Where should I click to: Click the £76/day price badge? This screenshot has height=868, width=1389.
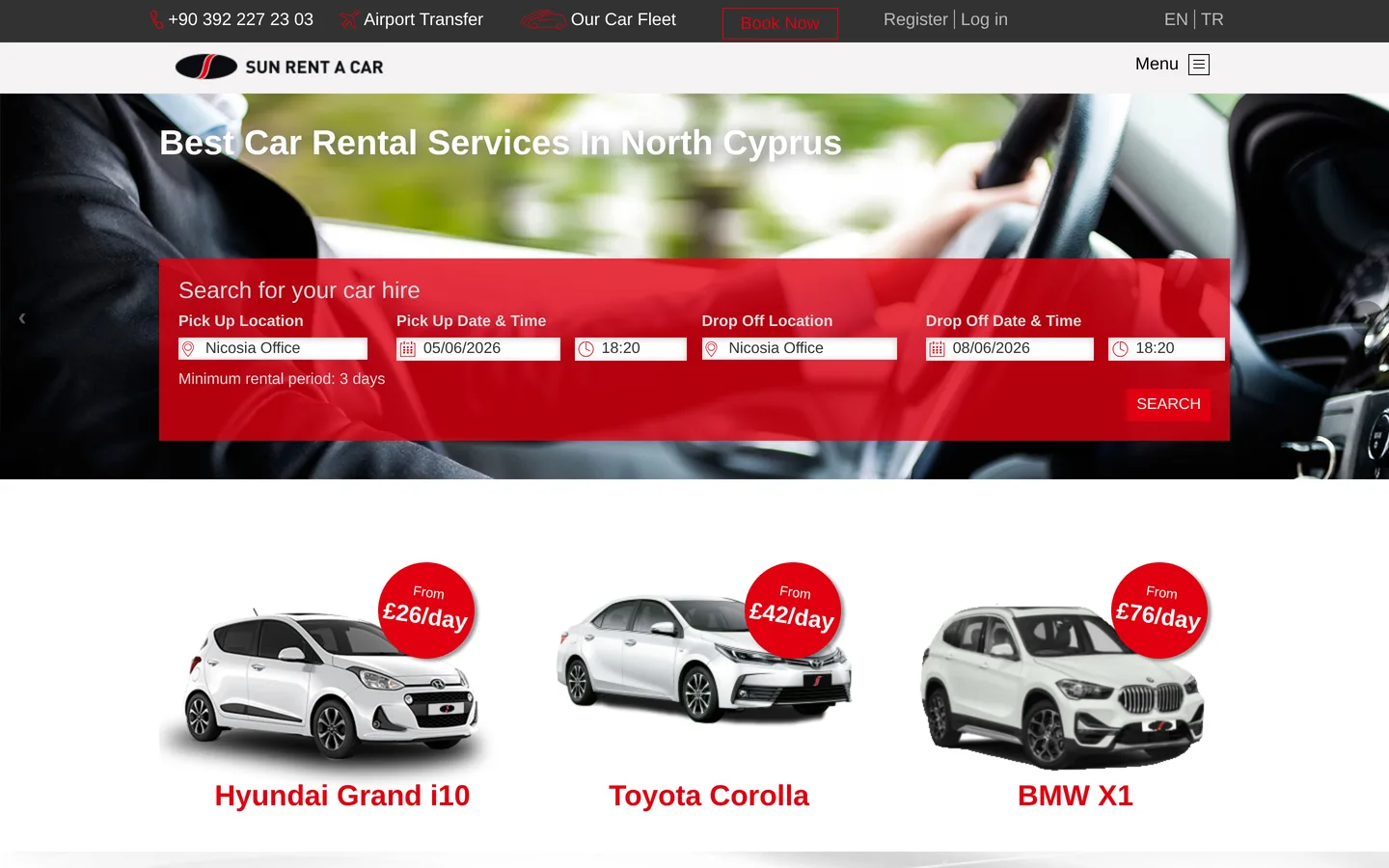click(1159, 610)
